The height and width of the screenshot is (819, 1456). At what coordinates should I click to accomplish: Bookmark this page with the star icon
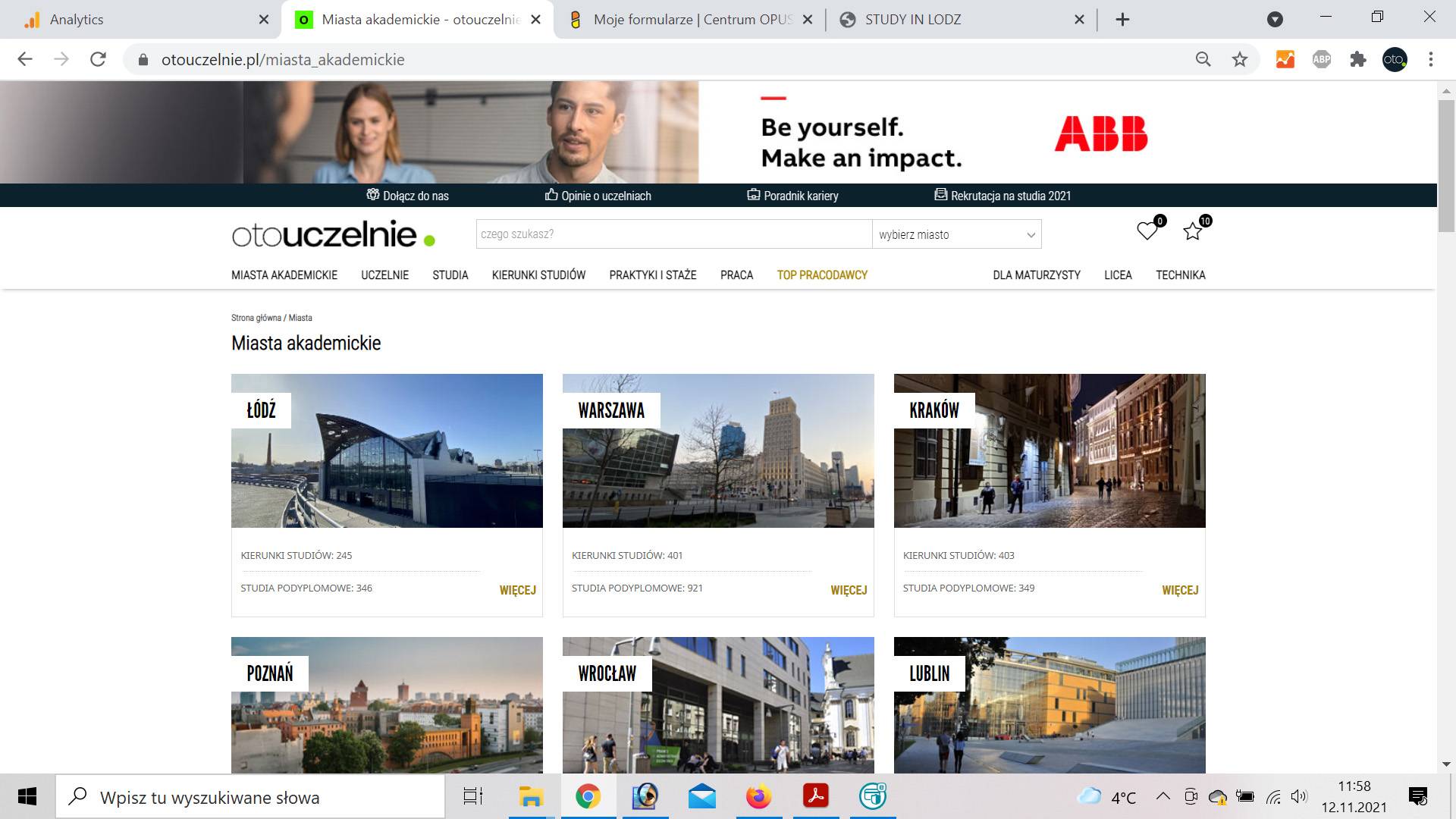1240,59
